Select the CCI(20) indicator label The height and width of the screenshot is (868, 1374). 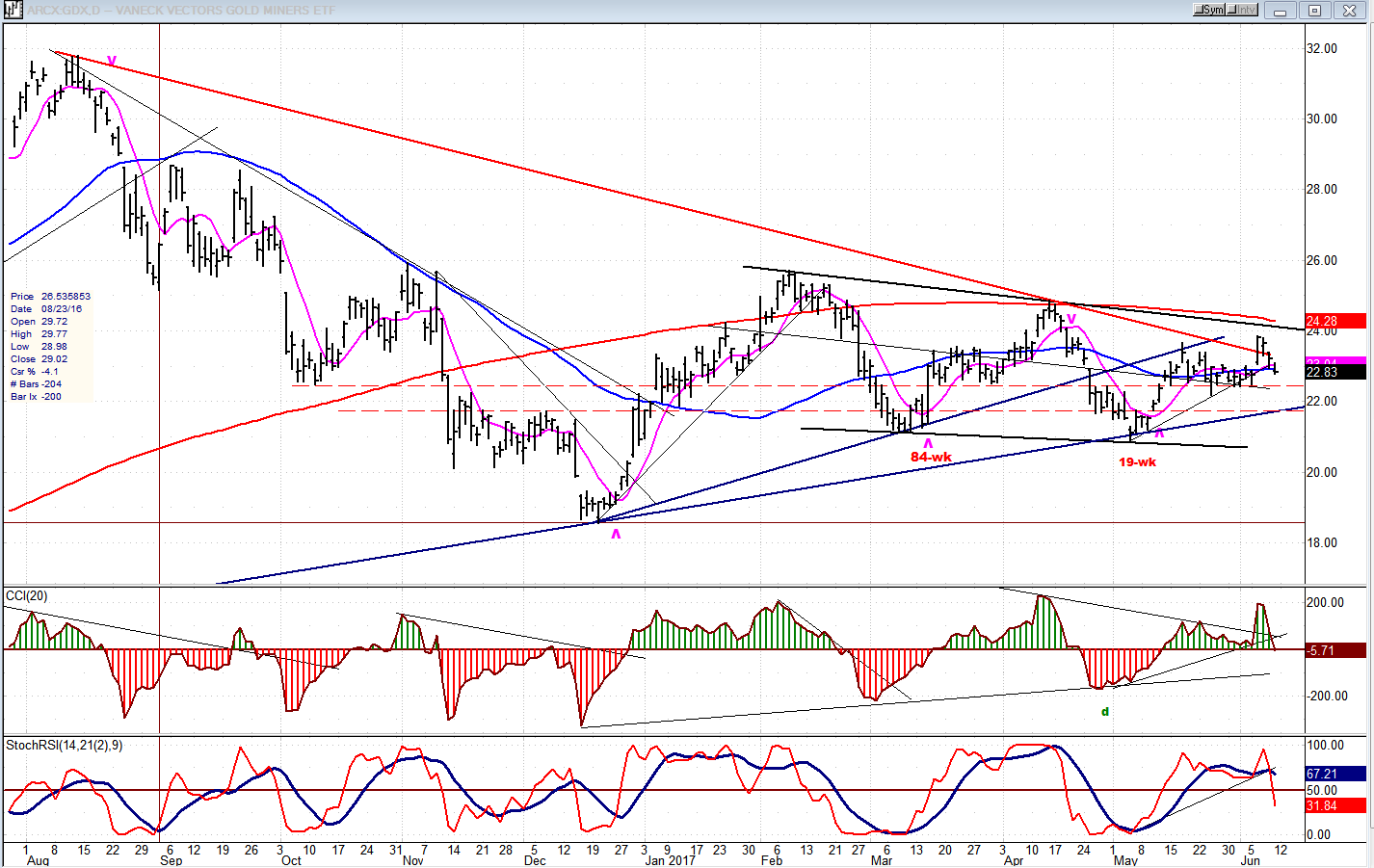pyautogui.click(x=27, y=596)
